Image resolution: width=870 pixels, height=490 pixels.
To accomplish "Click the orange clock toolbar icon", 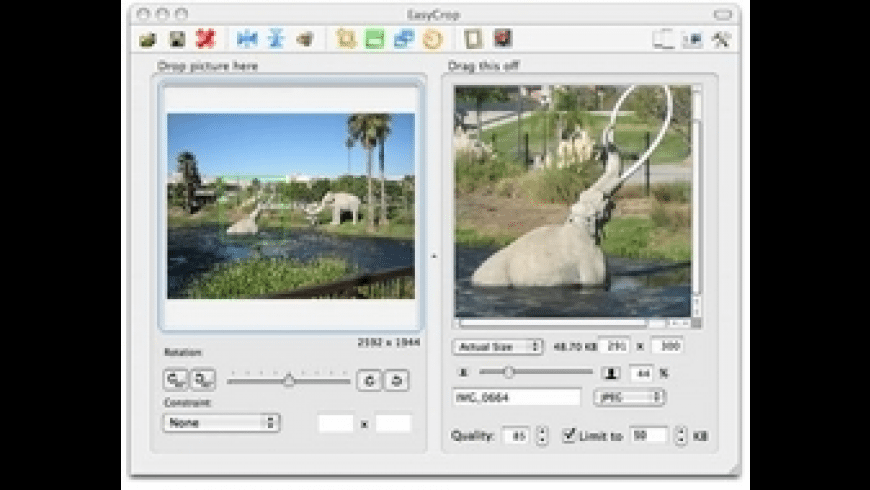I will 432,39.
